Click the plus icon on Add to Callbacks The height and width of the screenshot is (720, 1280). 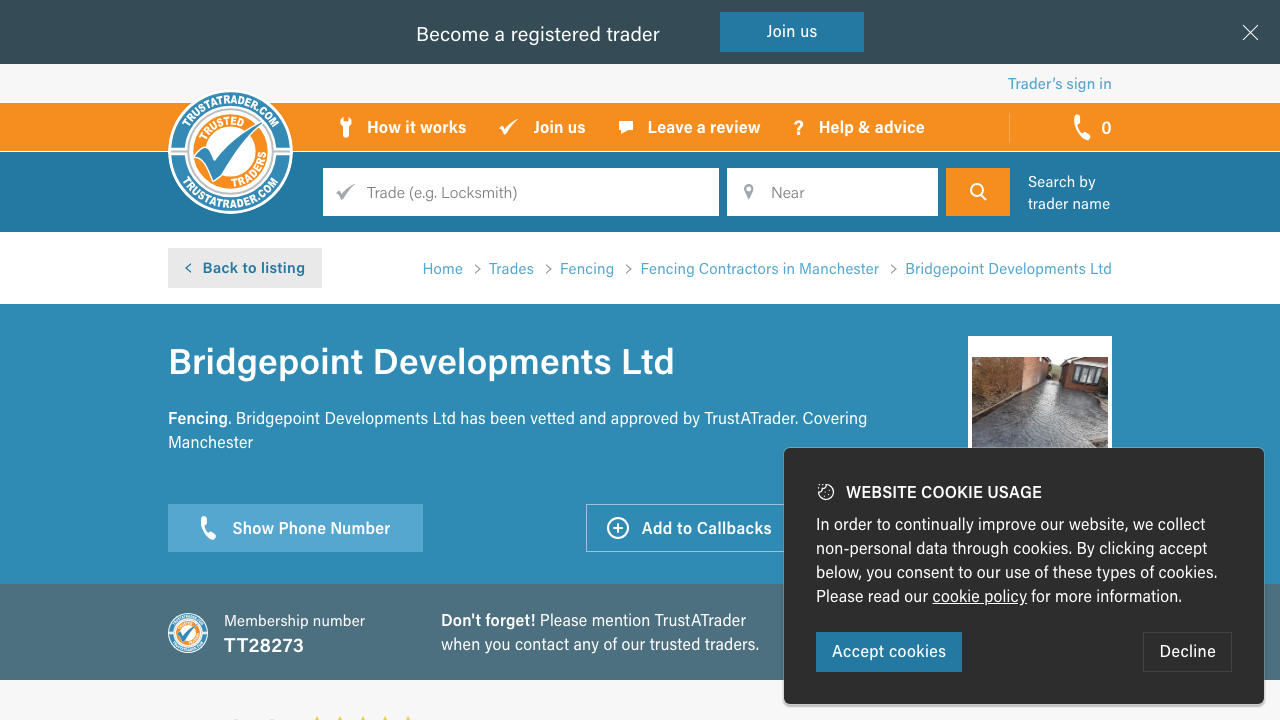click(x=618, y=528)
